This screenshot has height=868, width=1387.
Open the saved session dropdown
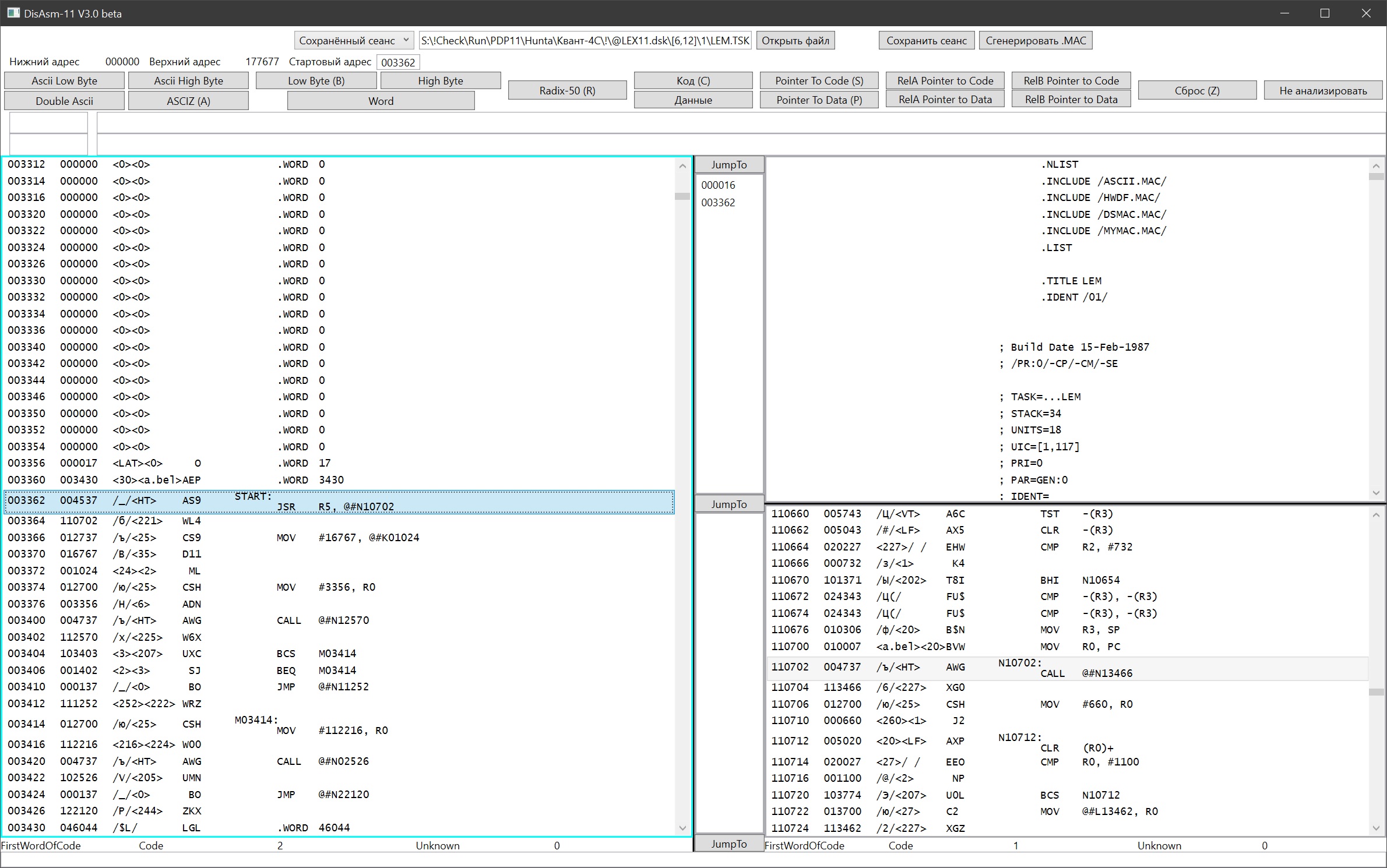(x=354, y=41)
